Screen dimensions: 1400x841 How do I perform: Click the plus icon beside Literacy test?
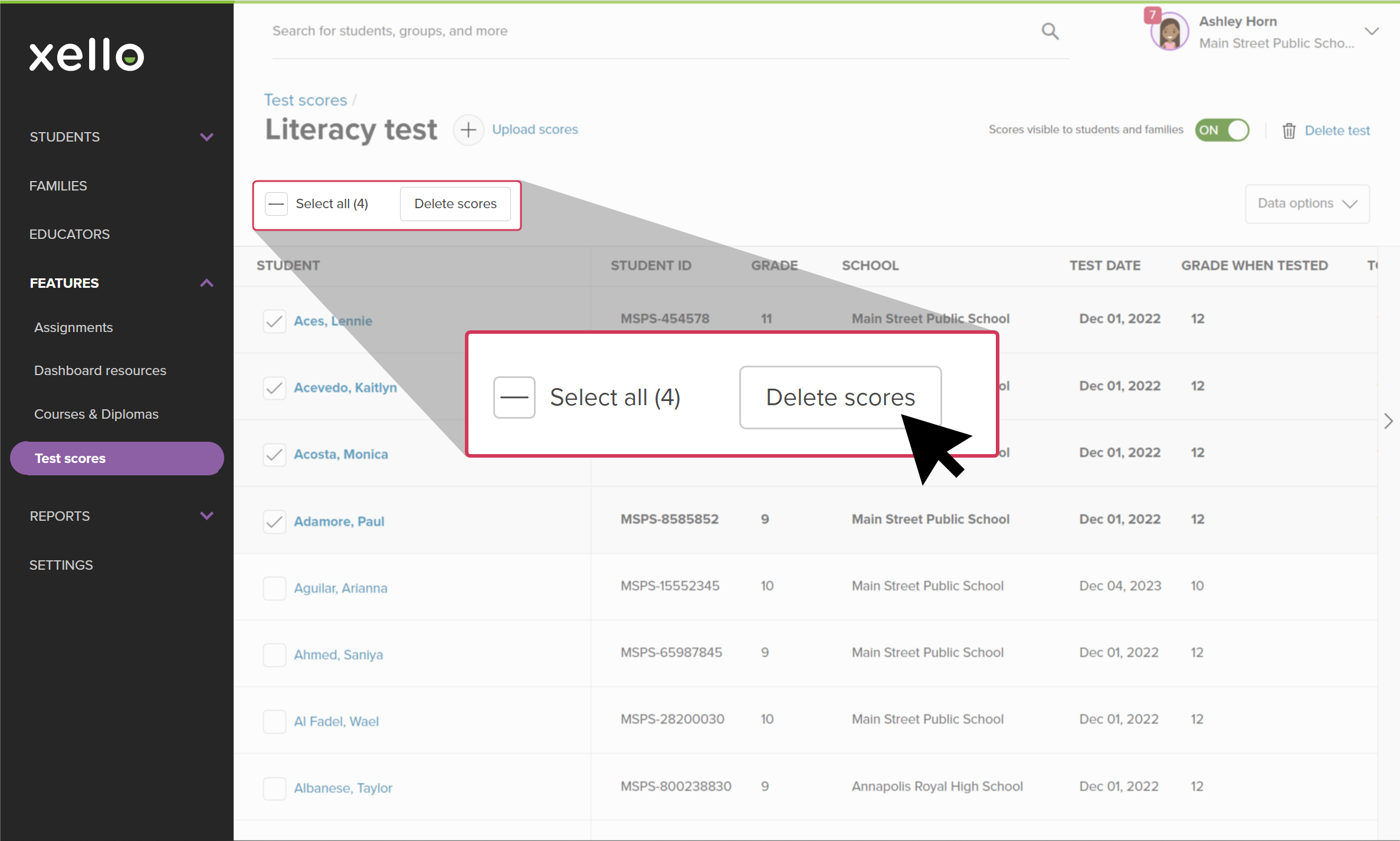pyautogui.click(x=468, y=130)
